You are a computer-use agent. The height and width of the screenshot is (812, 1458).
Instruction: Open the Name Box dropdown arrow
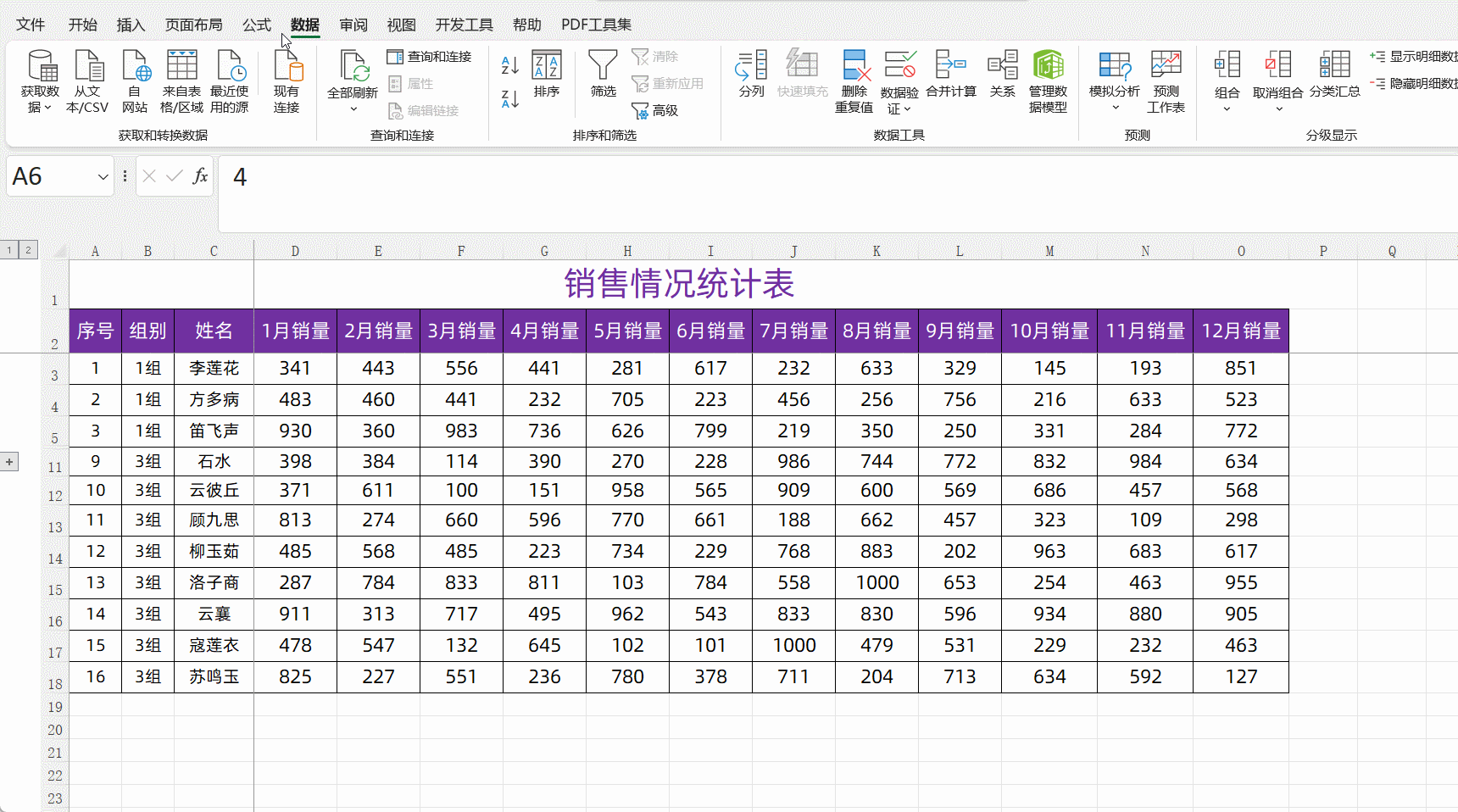[x=102, y=176]
